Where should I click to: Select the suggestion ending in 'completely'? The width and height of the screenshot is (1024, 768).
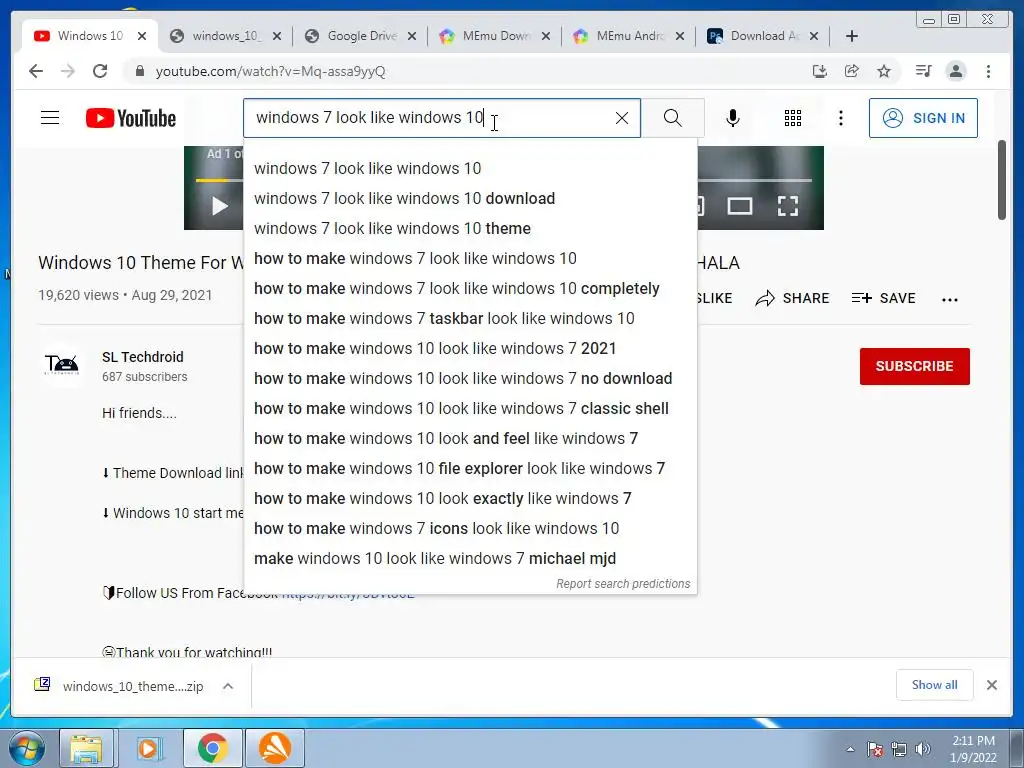point(470,289)
